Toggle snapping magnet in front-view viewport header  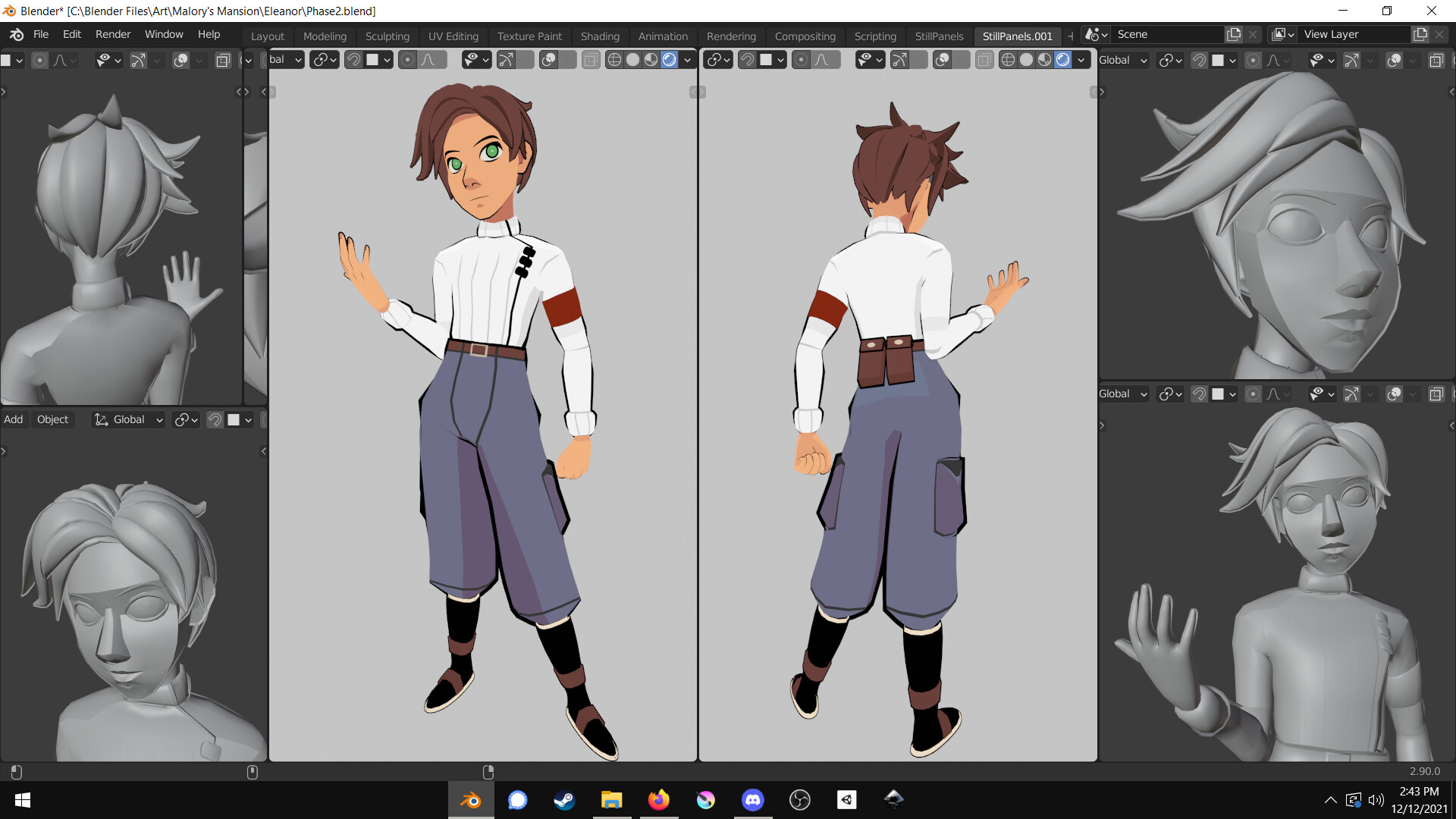353,60
